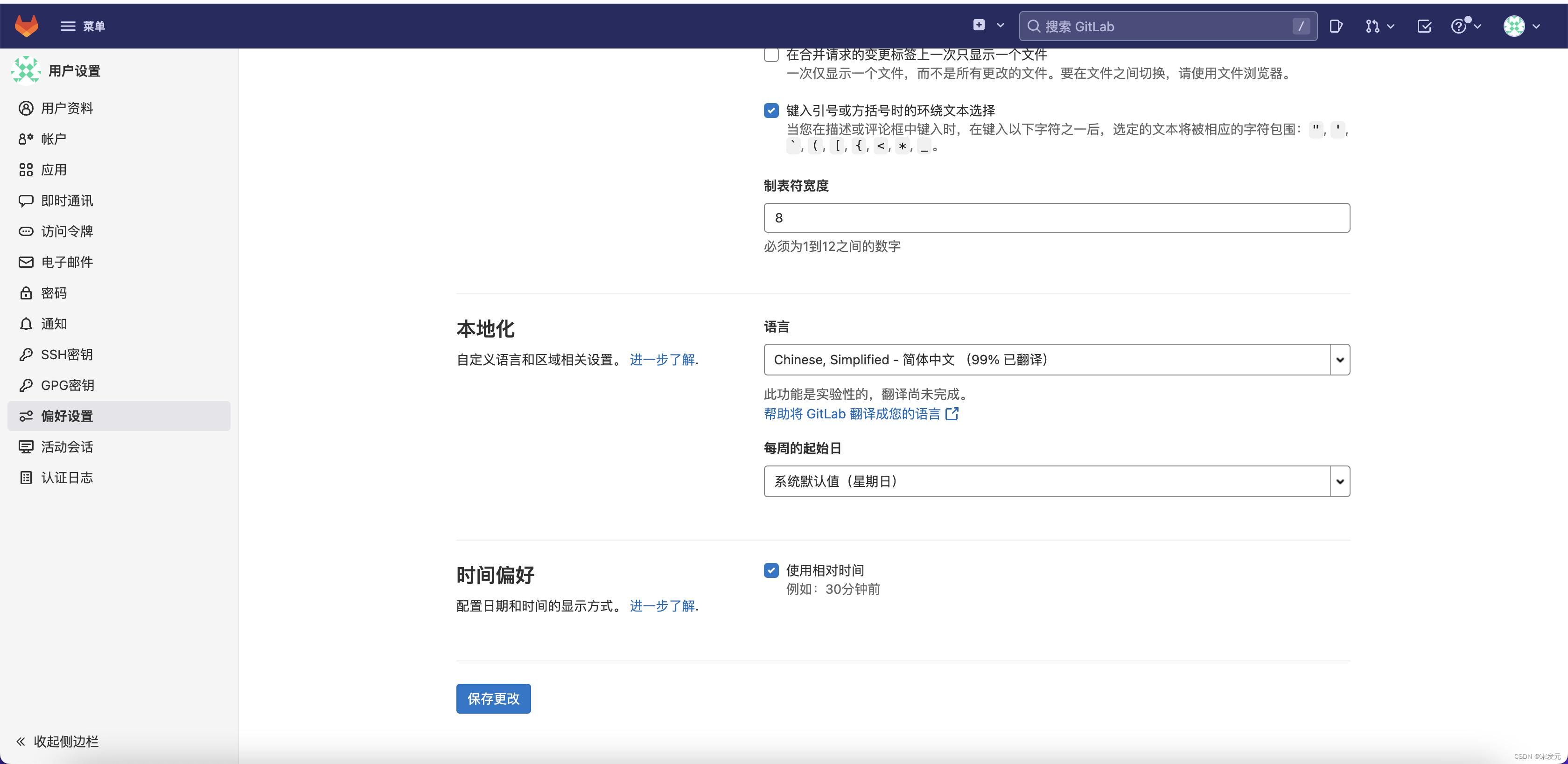1568x764 pixels.
Task: Click the monitor icon beside 活动会话
Action: tap(26, 447)
